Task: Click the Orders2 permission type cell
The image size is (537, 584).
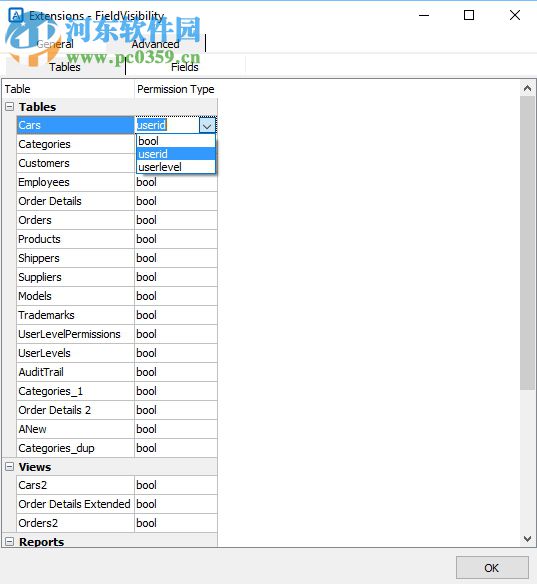Action: 176,523
